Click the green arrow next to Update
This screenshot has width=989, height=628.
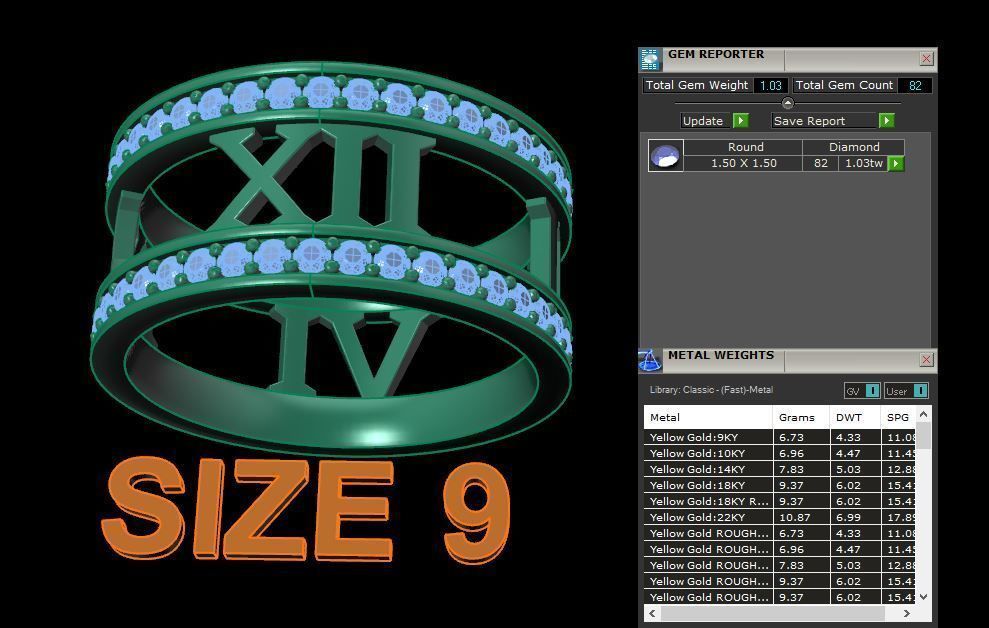740,120
